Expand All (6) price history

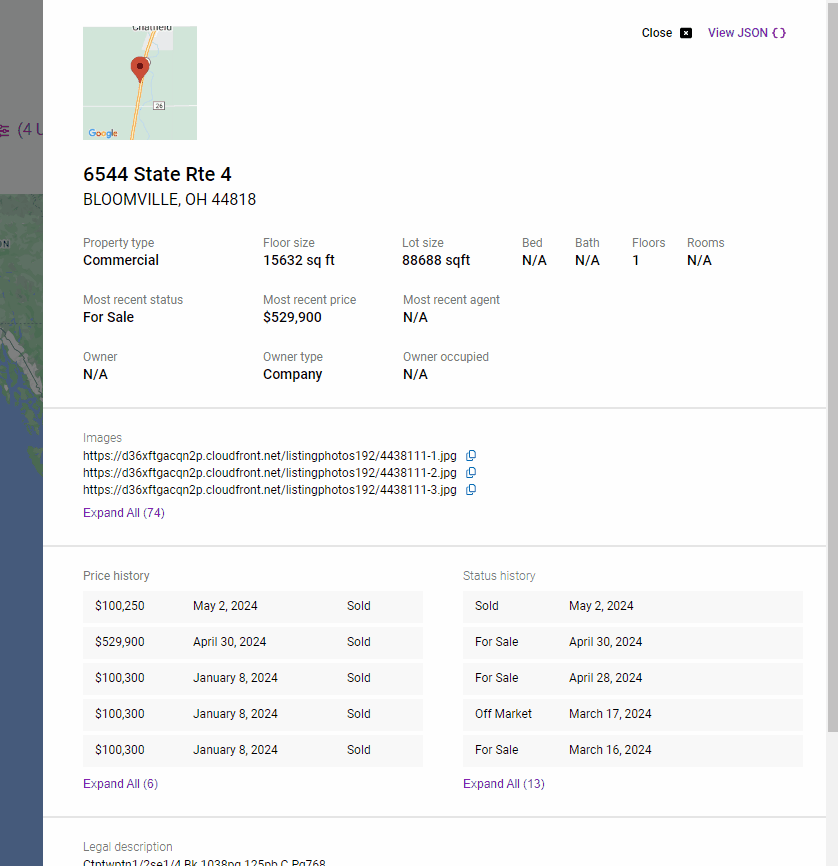coord(120,784)
